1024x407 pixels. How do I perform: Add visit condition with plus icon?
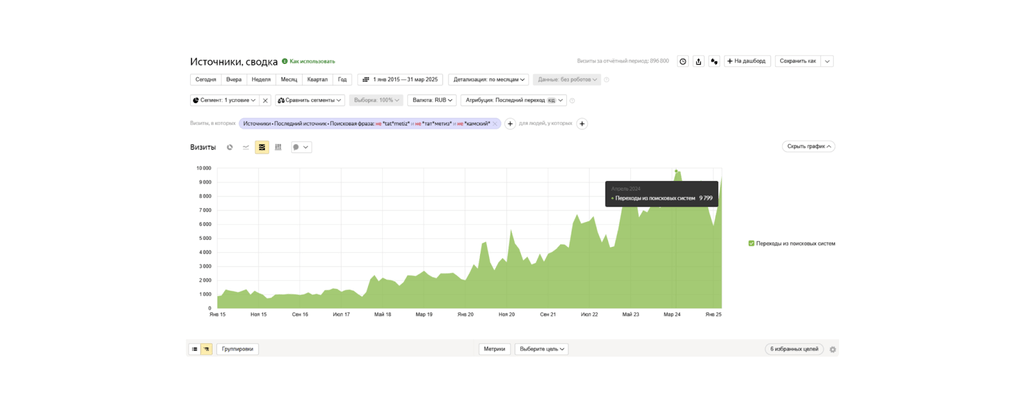click(x=510, y=124)
